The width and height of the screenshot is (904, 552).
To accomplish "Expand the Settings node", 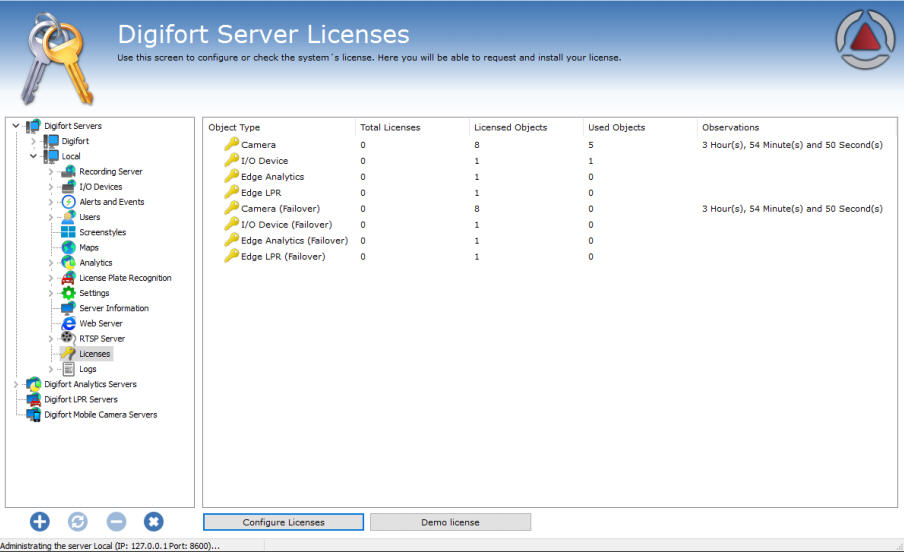I will pyautogui.click(x=51, y=293).
